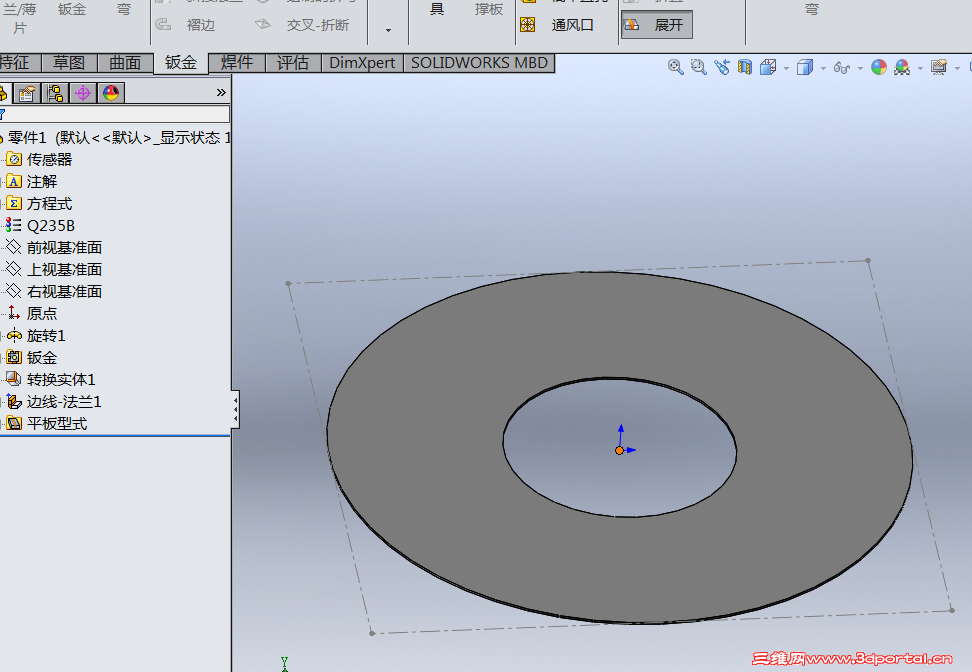
Task: Click the Q235B material entry
Action: click(50, 225)
